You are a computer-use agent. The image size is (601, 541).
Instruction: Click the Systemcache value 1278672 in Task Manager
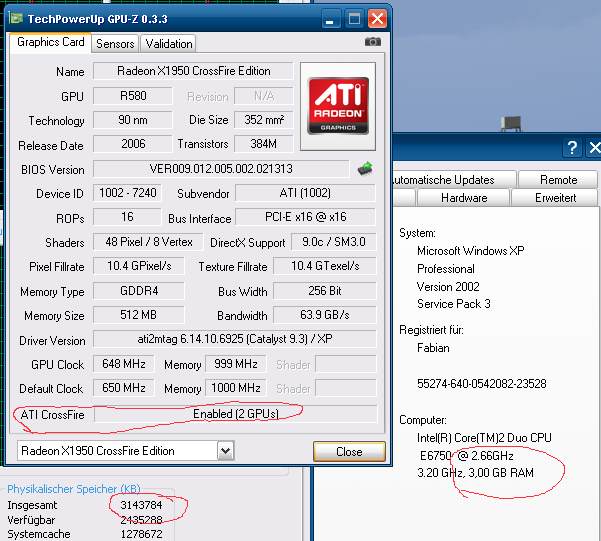pyautogui.click(x=141, y=534)
